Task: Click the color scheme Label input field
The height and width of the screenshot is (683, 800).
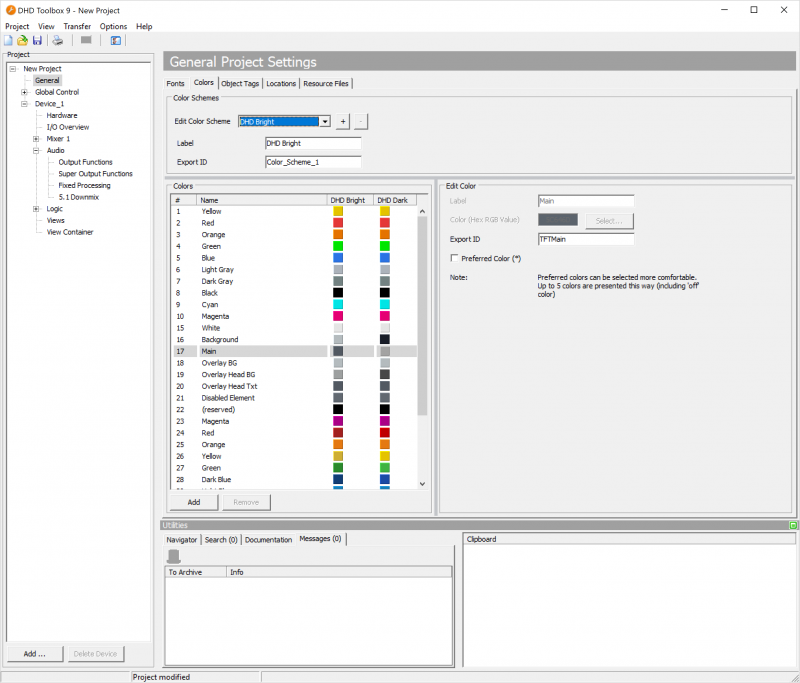Action: [313, 143]
